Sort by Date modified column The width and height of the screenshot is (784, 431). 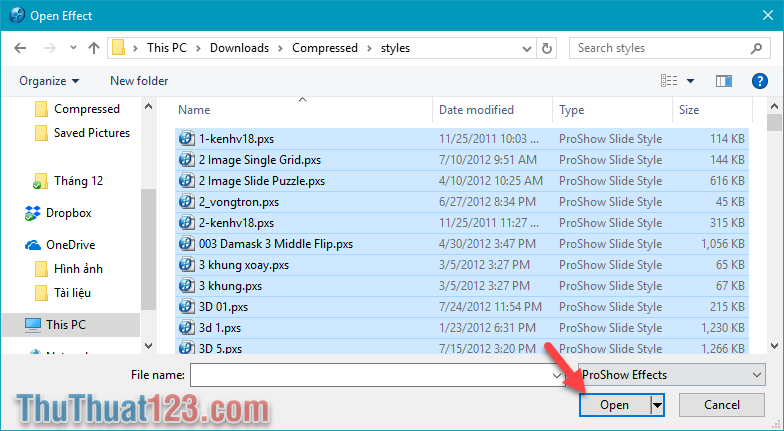476,110
